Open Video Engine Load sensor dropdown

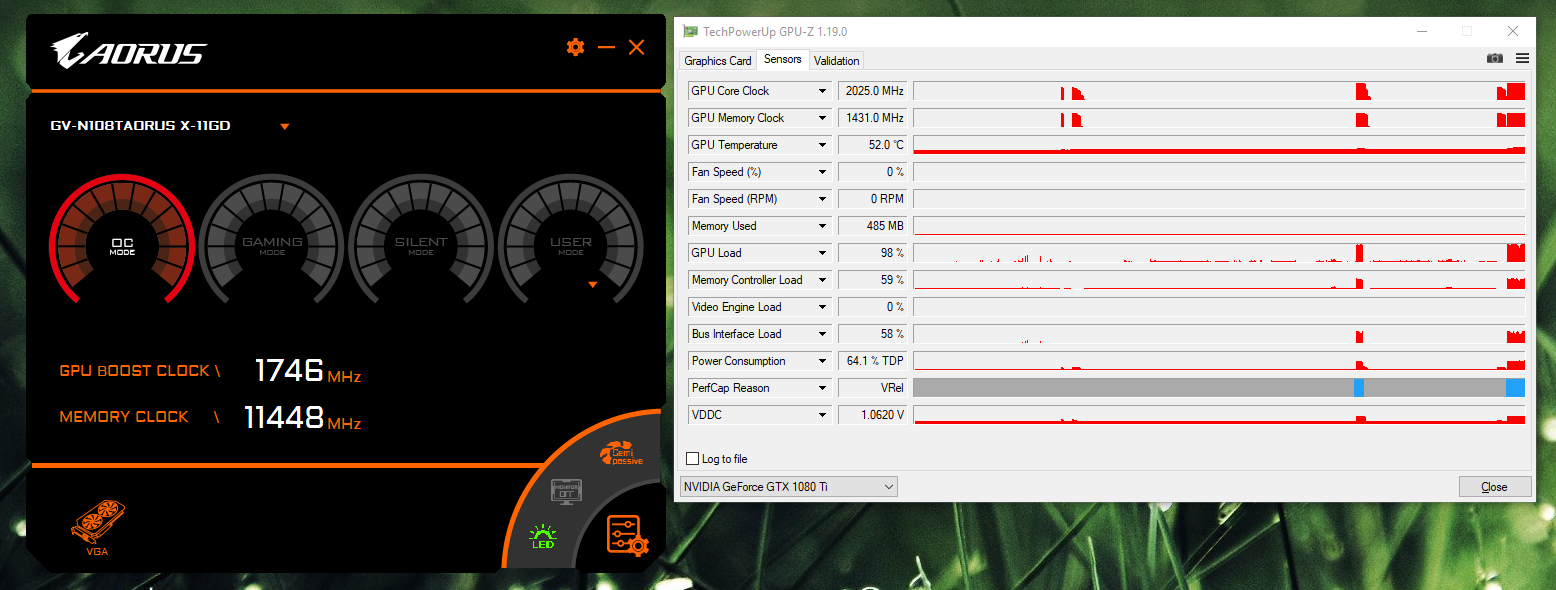[822, 307]
